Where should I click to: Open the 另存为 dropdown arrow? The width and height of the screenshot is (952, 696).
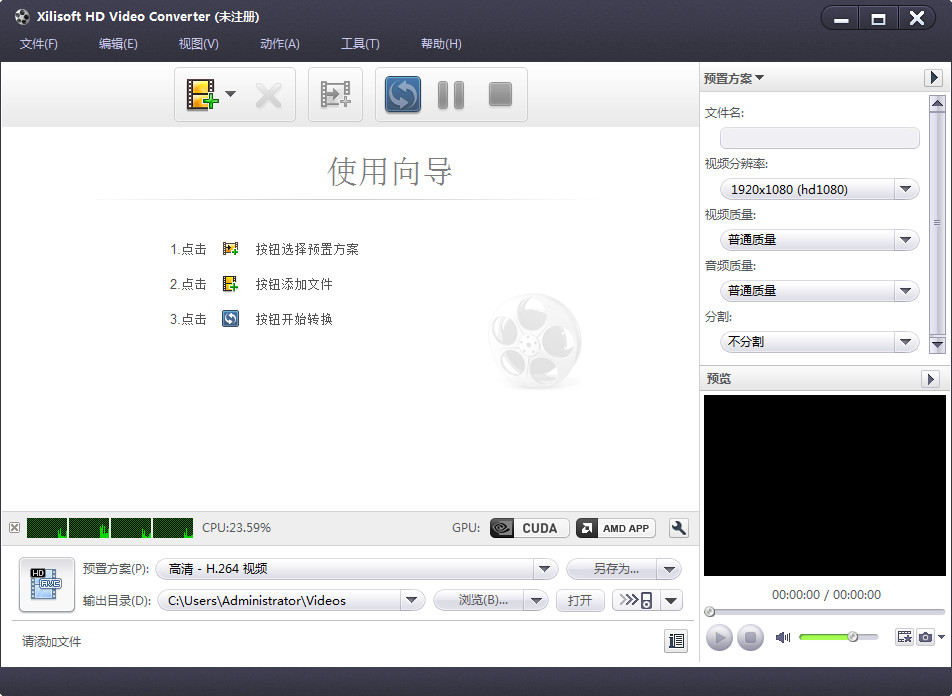[x=670, y=570]
